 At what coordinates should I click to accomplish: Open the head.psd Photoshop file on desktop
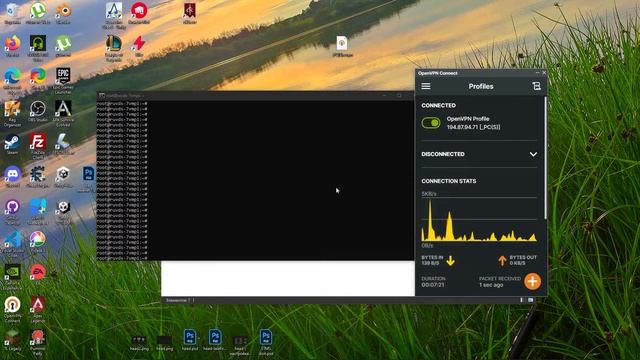coord(189,340)
